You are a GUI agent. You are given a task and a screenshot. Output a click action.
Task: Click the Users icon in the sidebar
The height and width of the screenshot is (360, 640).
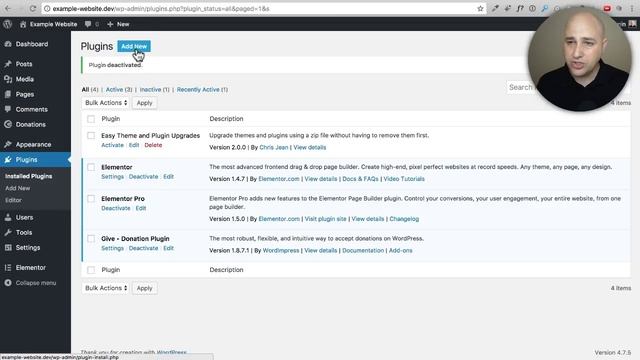[8, 218]
